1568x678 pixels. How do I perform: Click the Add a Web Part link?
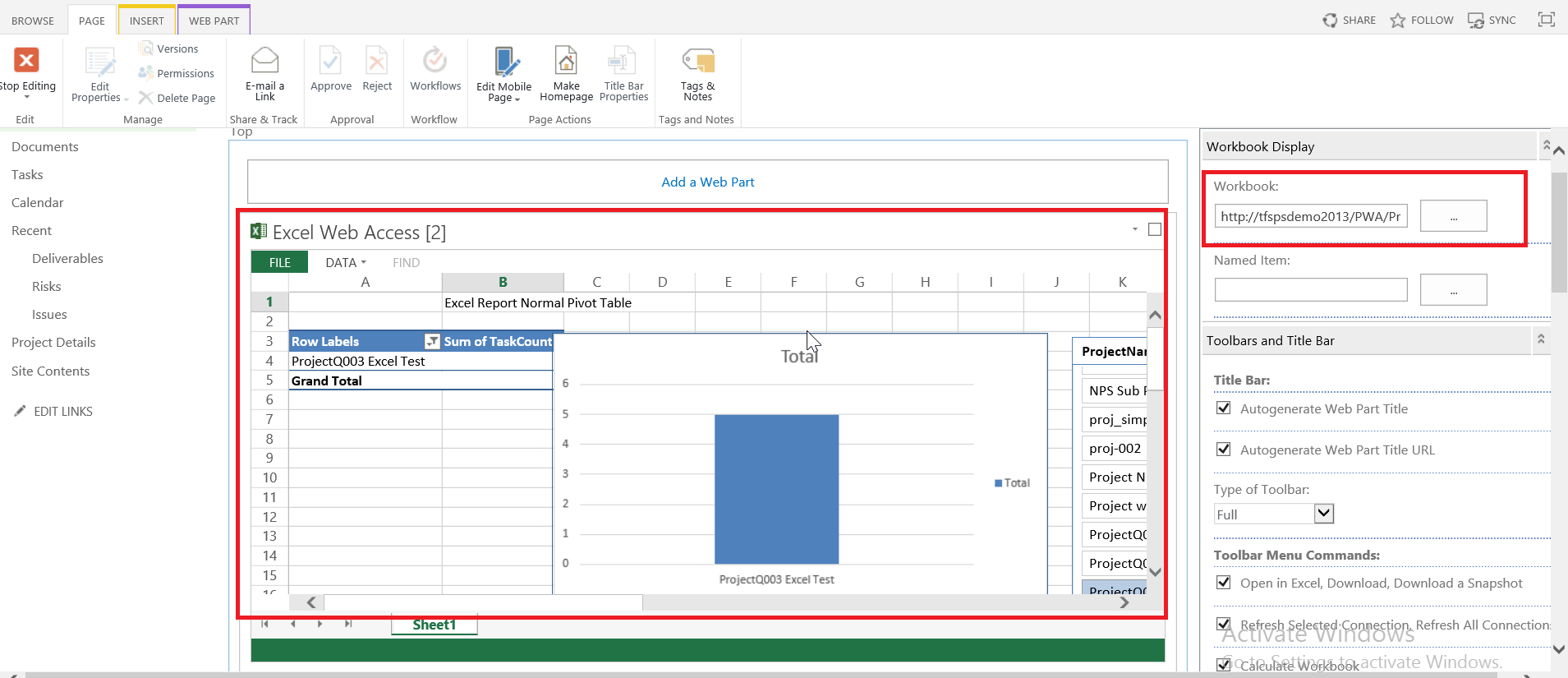[x=707, y=182]
